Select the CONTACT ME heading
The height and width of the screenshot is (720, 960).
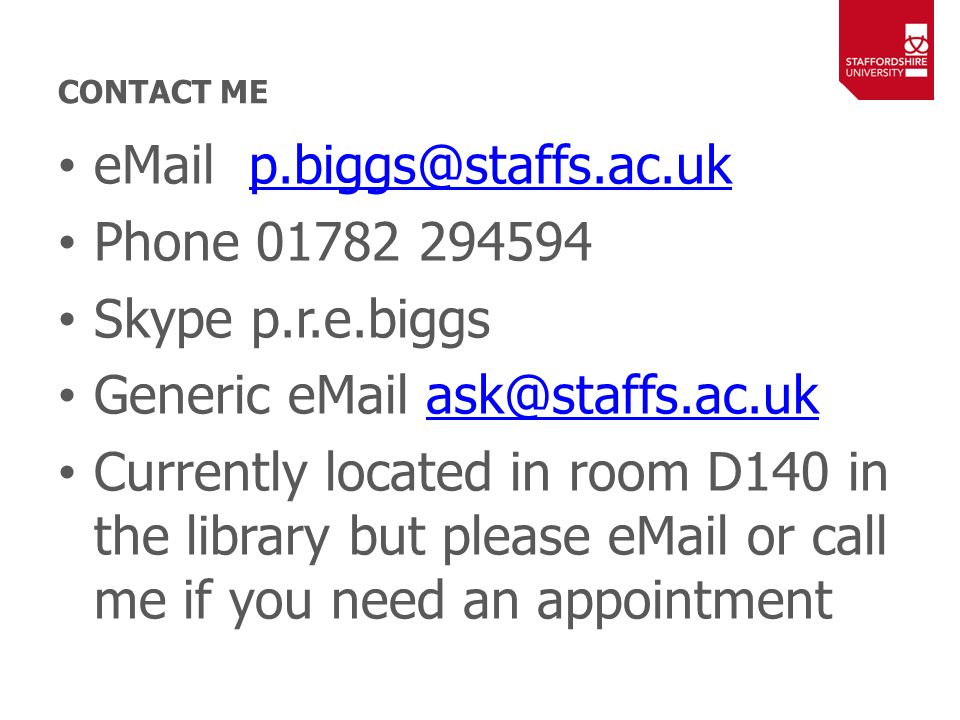click(163, 92)
